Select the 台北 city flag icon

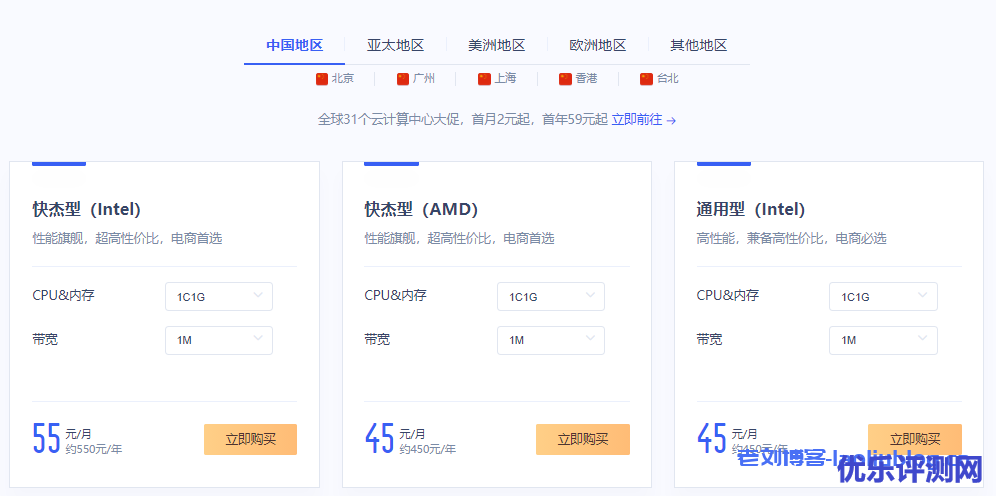pos(646,79)
